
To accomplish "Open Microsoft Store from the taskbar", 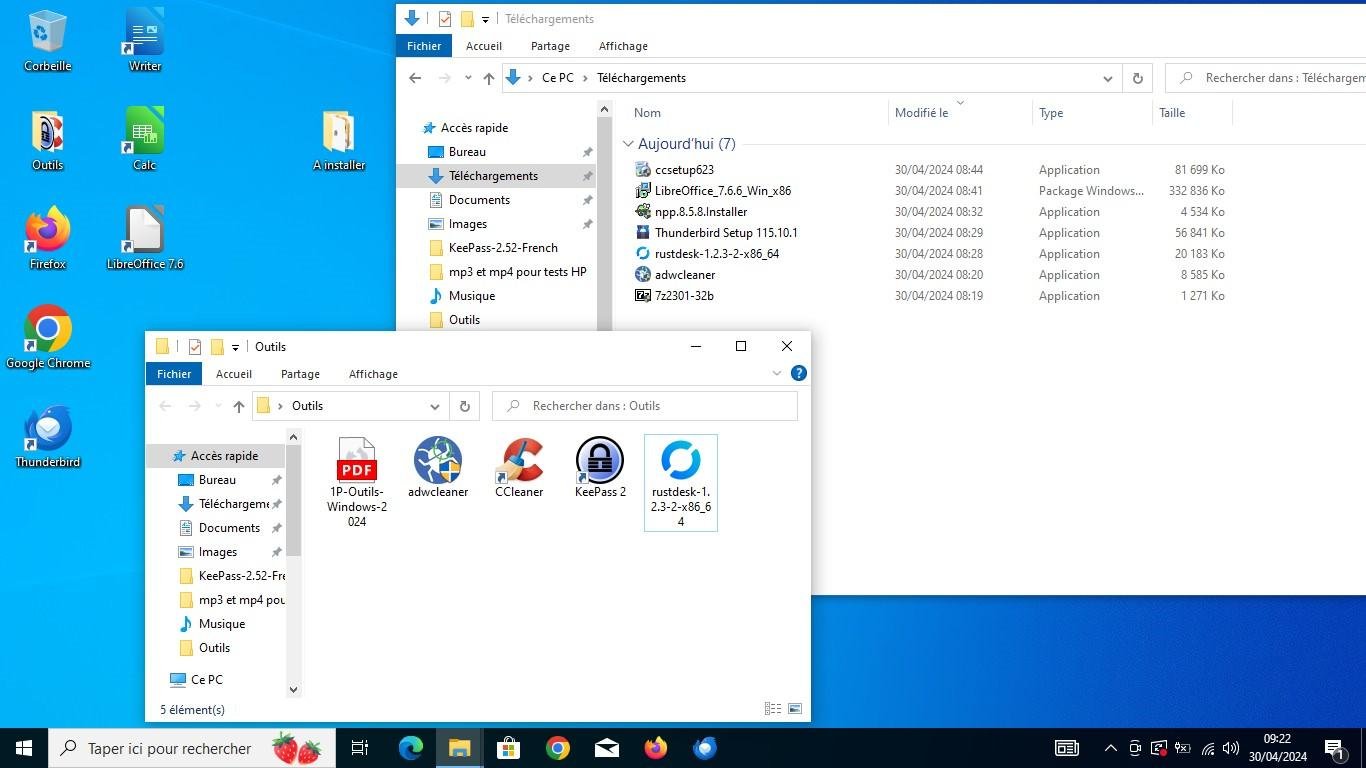I will (508, 748).
